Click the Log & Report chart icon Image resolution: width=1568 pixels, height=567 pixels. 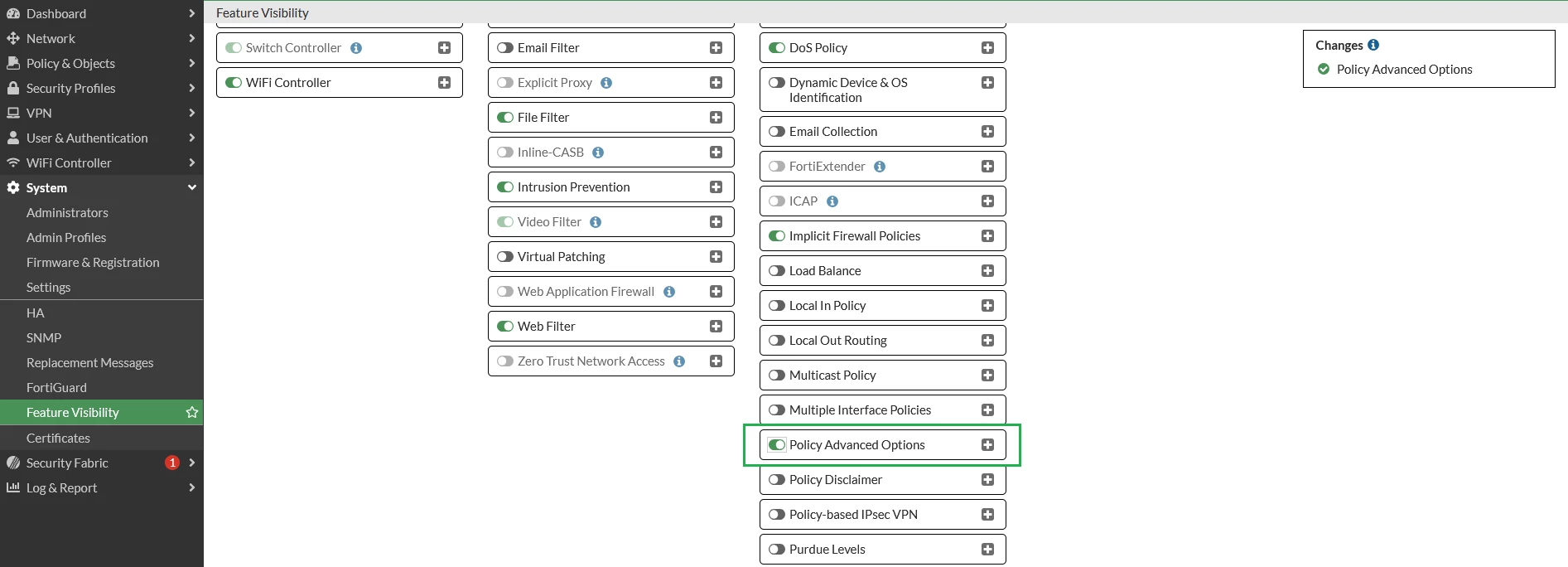13,487
